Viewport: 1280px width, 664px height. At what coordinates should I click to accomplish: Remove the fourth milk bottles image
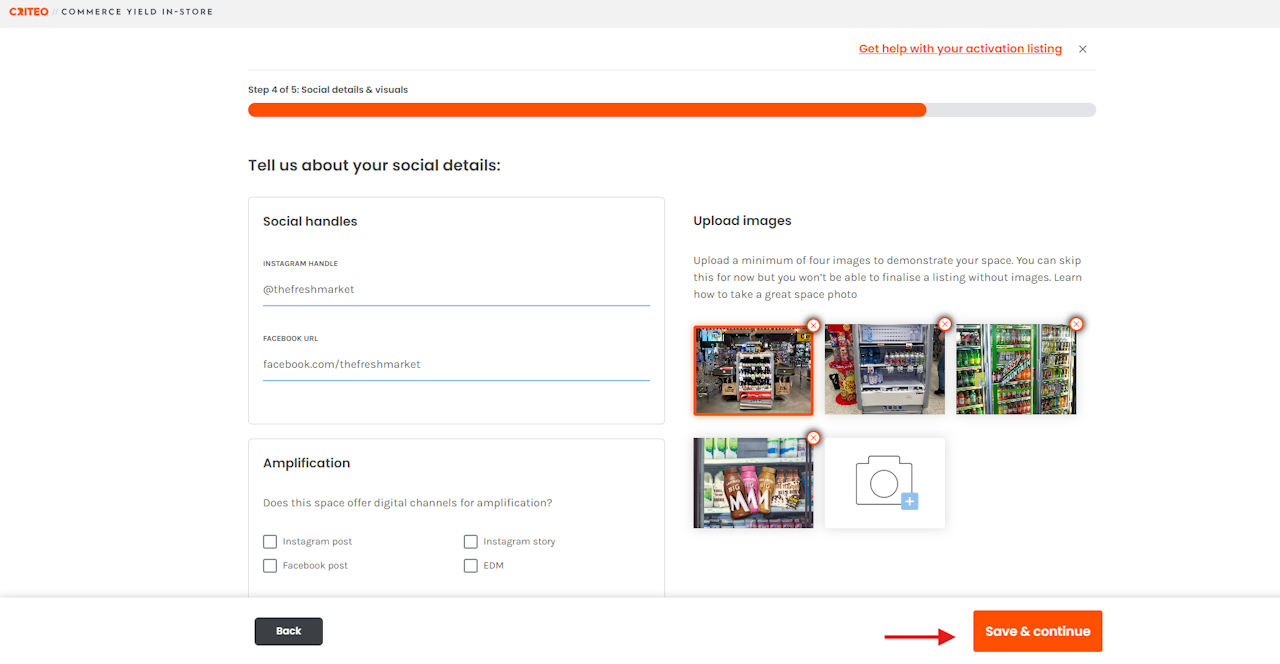[813, 438]
